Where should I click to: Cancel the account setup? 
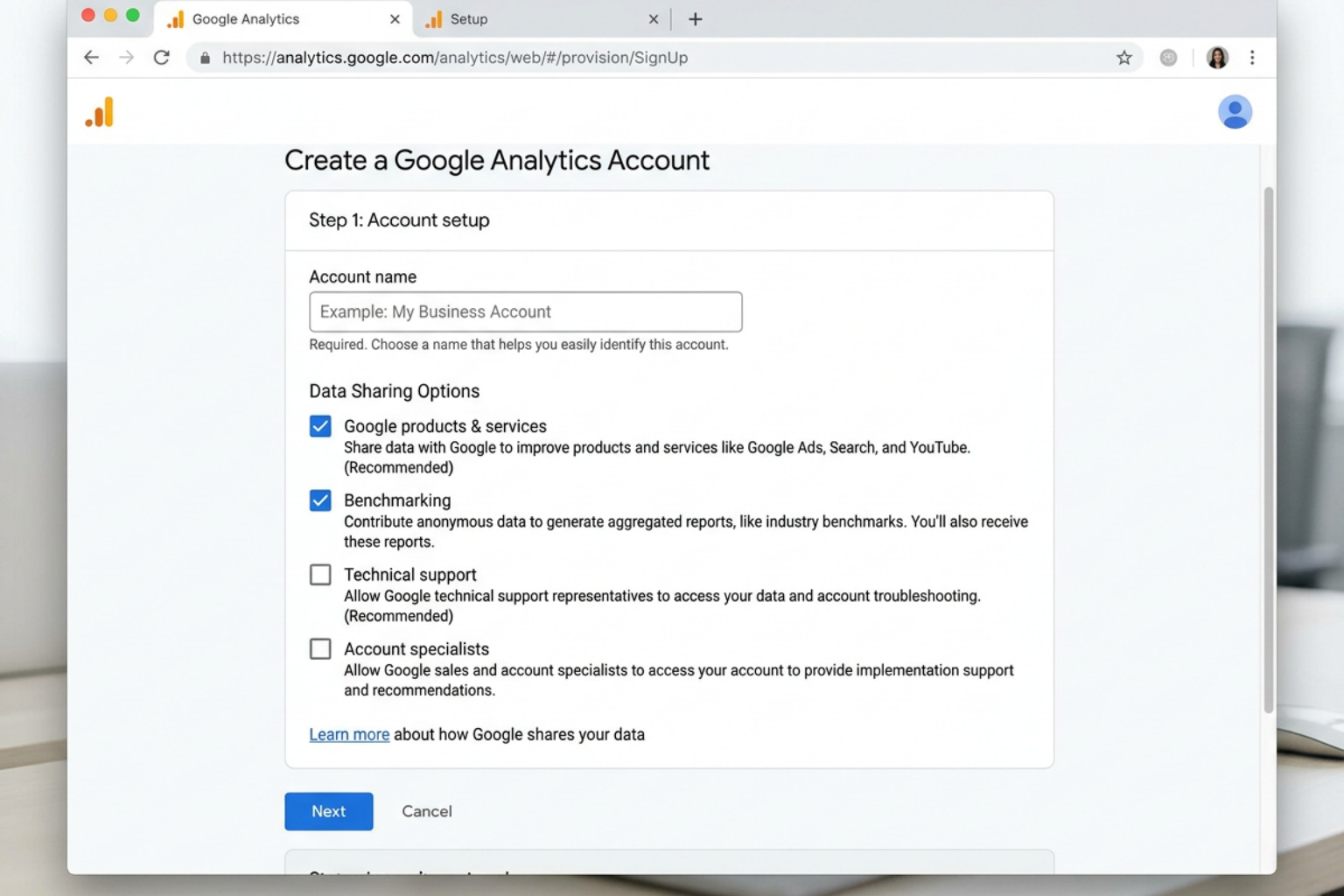(x=426, y=811)
